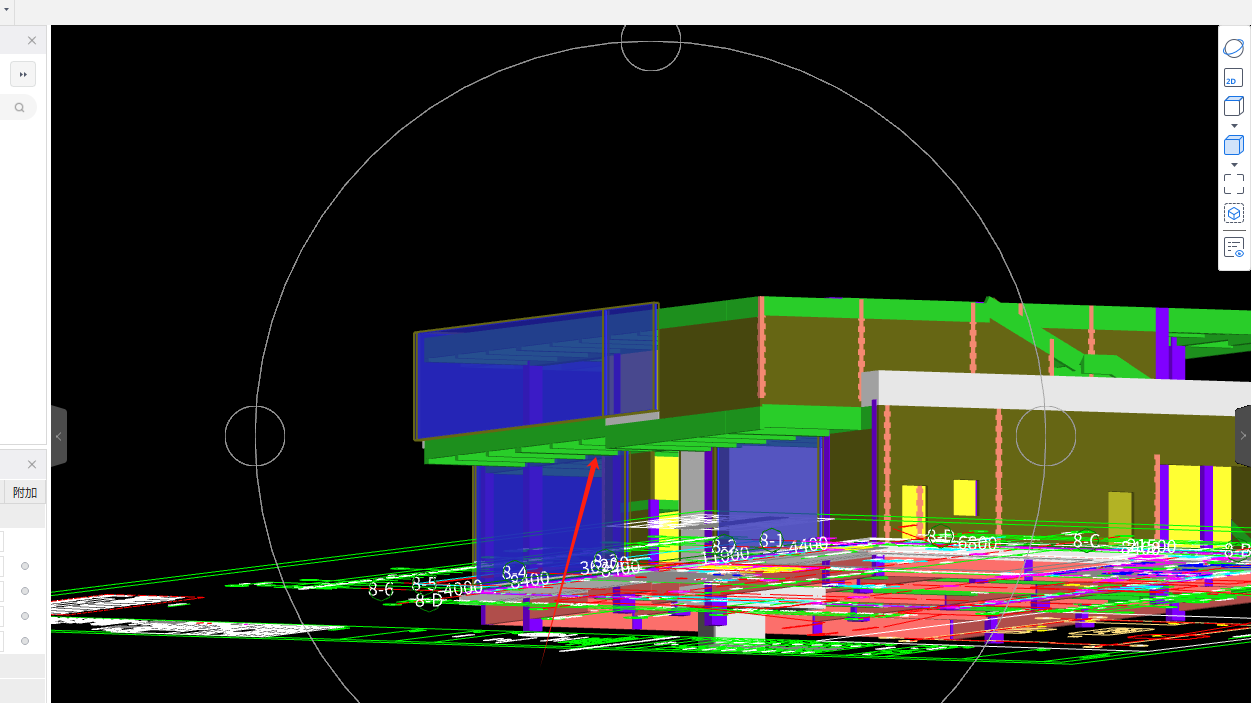This screenshot has width=1252, height=703.
Task: Click the search field in left panel
Action: (x=18, y=107)
